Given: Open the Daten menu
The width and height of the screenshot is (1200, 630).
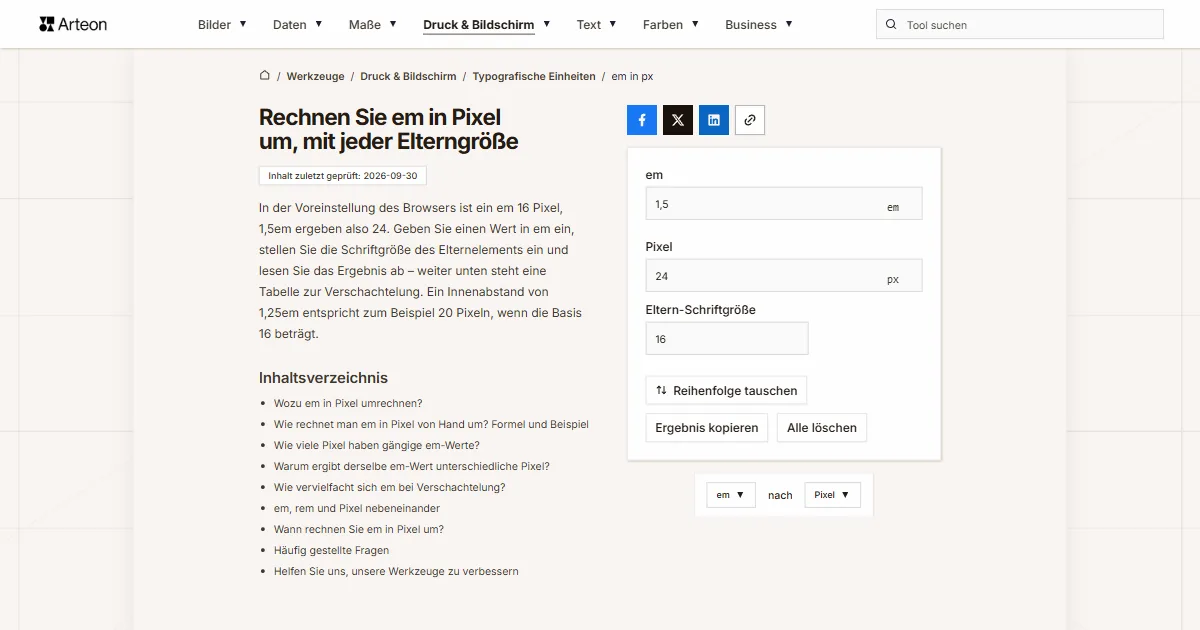Looking at the screenshot, I should [298, 25].
